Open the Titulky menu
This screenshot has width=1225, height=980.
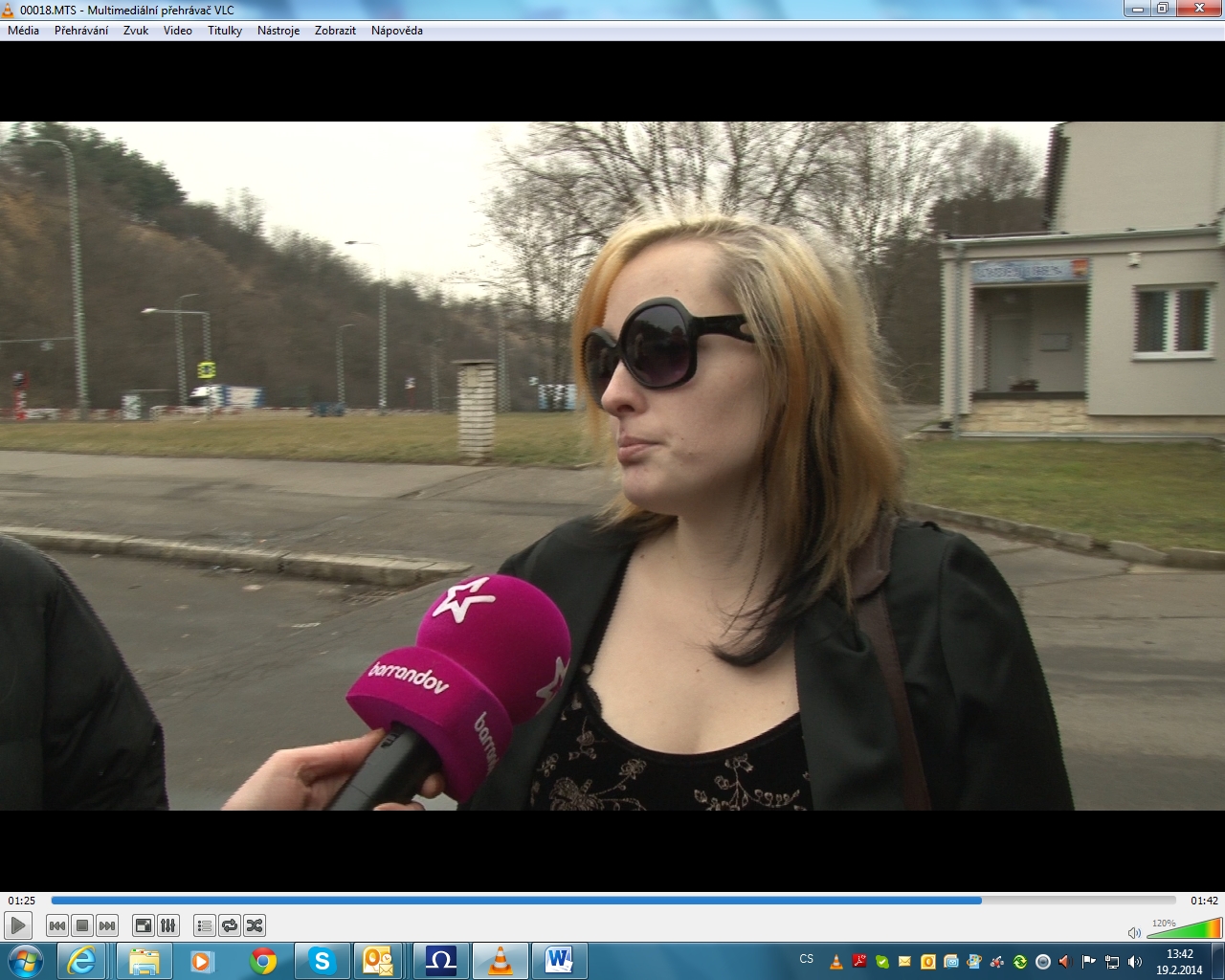click(225, 31)
